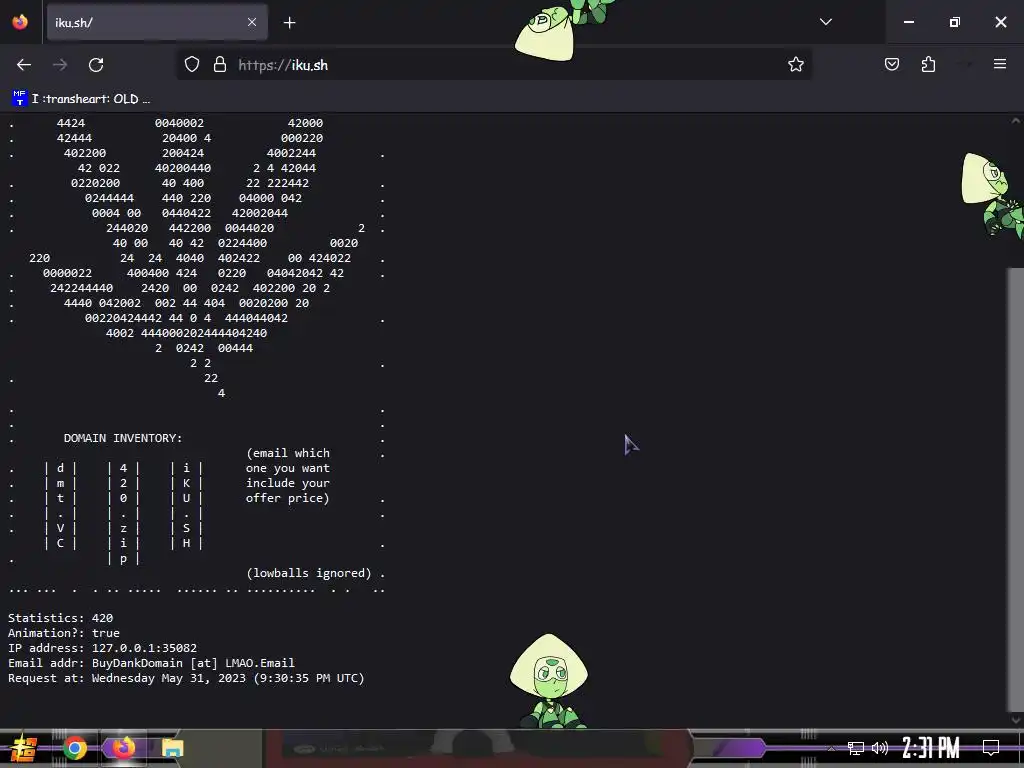Click the 'Animation?: true' line
The height and width of the screenshot is (768, 1024).
coord(64,633)
